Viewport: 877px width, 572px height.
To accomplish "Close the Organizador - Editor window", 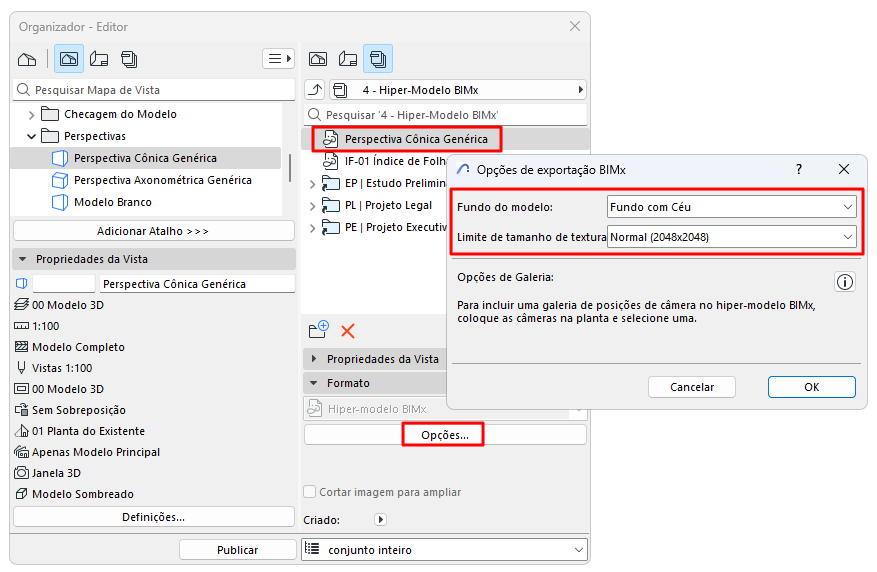I will (x=575, y=26).
